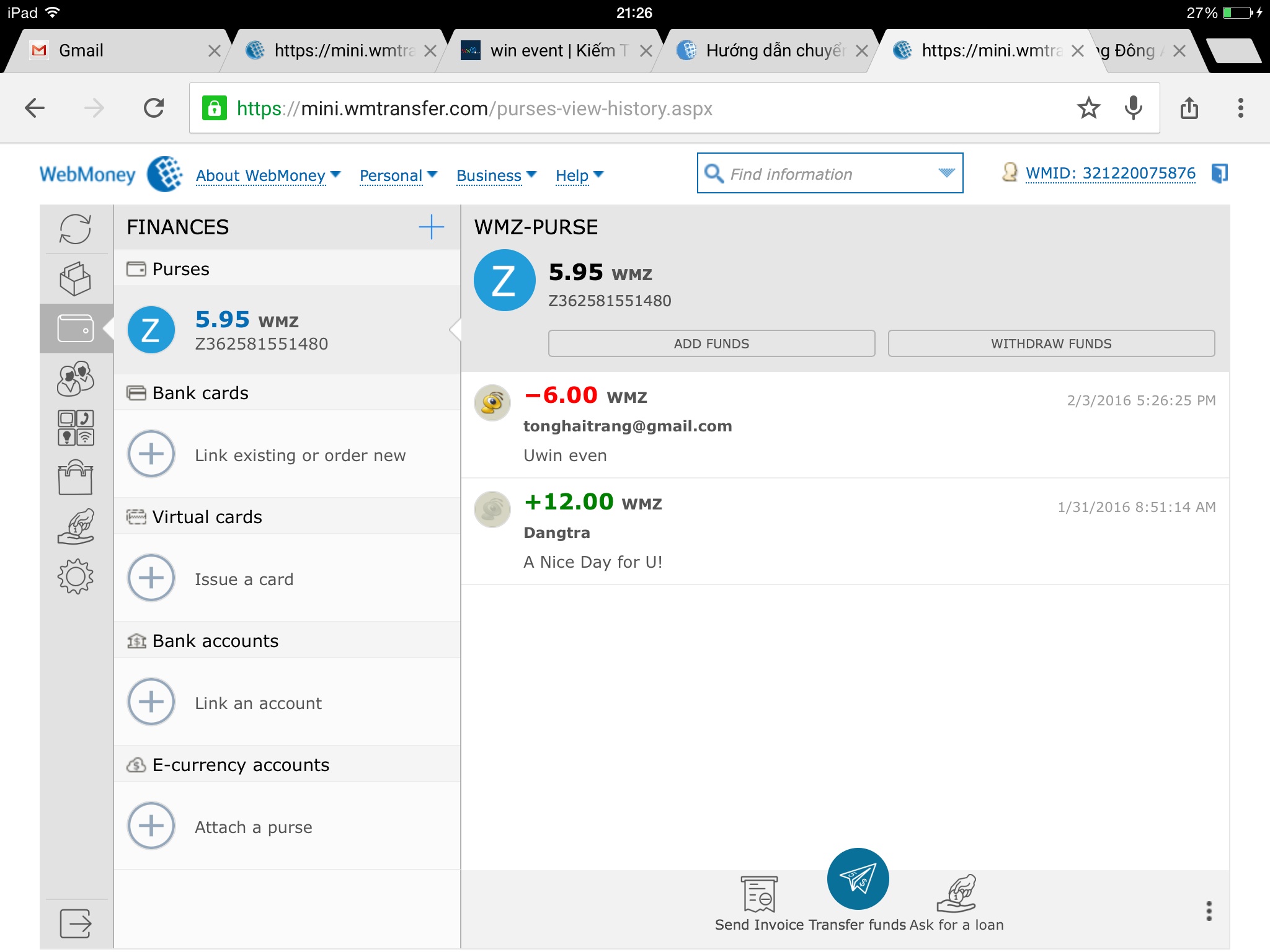1270x952 pixels.
Task: Click the blue door icon beside WMID
Action: pyautogui.click(x=1219, y=173)
